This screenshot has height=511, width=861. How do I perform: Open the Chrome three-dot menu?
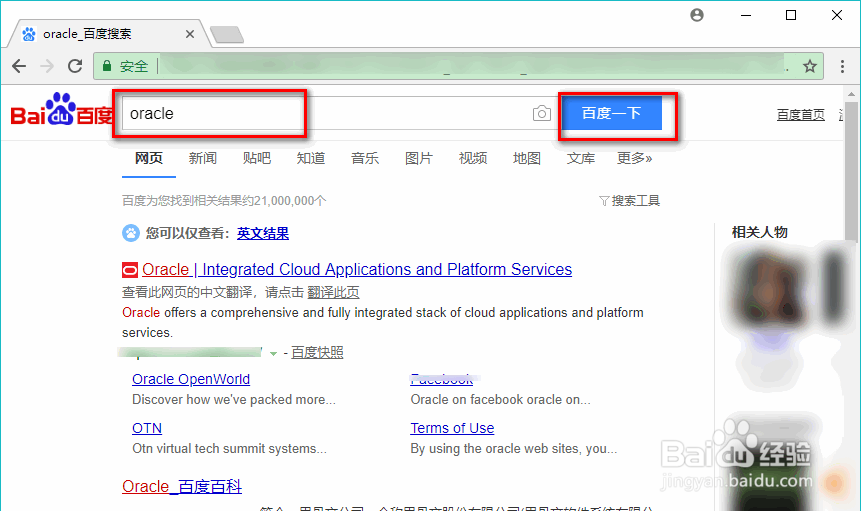click(842, 66)
